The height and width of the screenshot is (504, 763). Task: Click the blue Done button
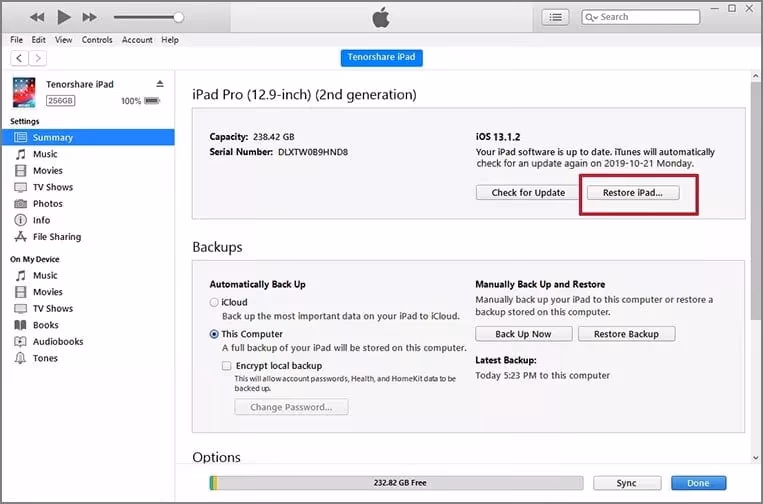[698, 483]
